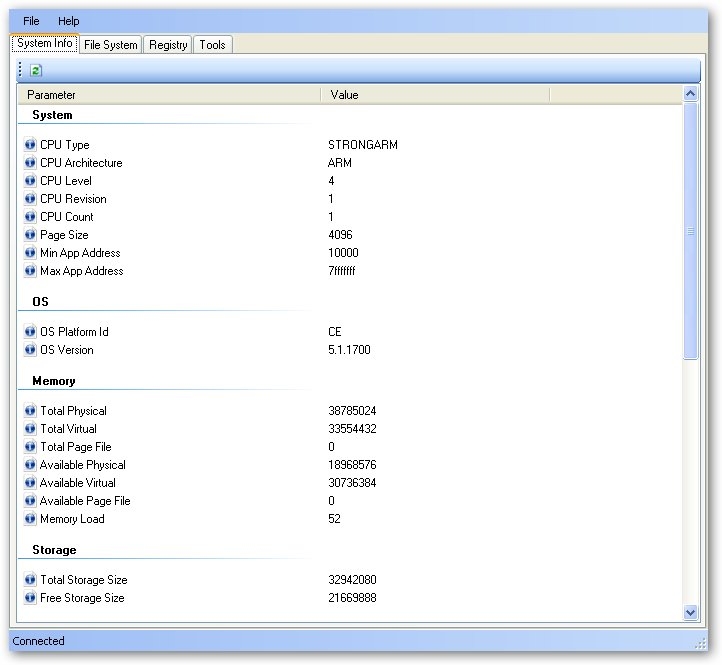Image resolution: width=722 pixels, height=665 pixels.
Task: Click the 30736384 available virtual value
Action: 352,483
